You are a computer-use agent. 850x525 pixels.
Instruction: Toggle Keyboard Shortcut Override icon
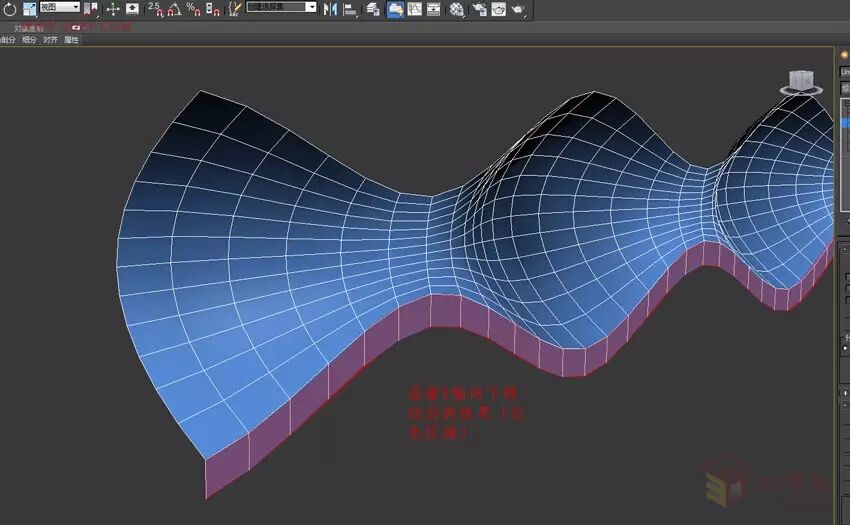point(132,9)
